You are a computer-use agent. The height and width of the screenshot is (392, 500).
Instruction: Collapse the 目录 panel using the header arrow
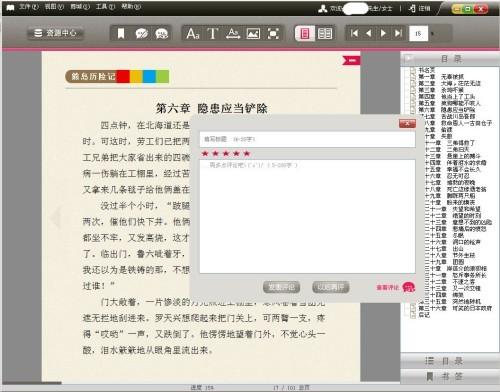point(408,59)
